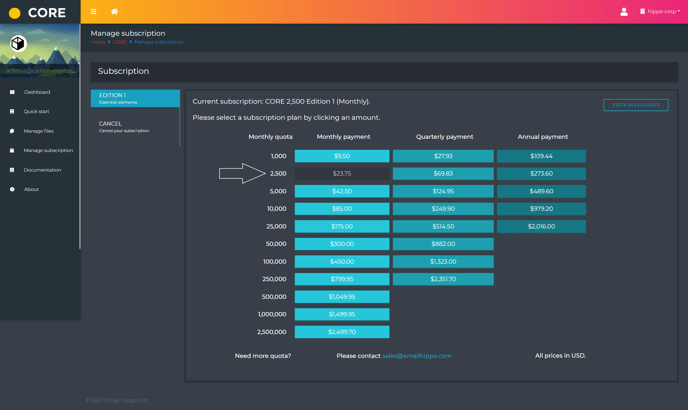The width and height of the screenshot is (688, 410).
Task: Choose the $273.60 annual plan
Action: [x=541, y=173]
